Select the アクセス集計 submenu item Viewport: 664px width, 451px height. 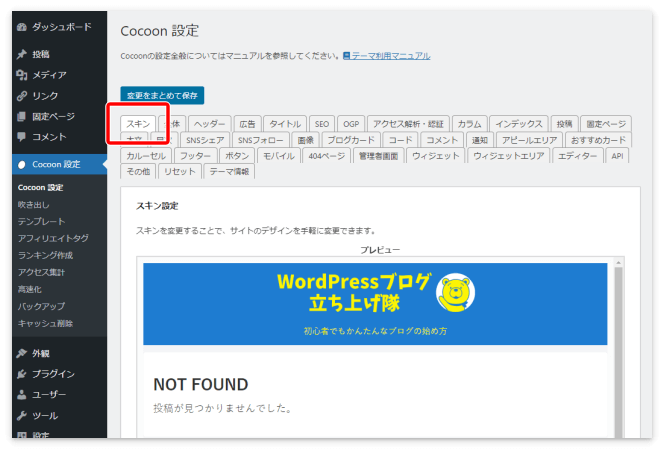coord(42,272)
